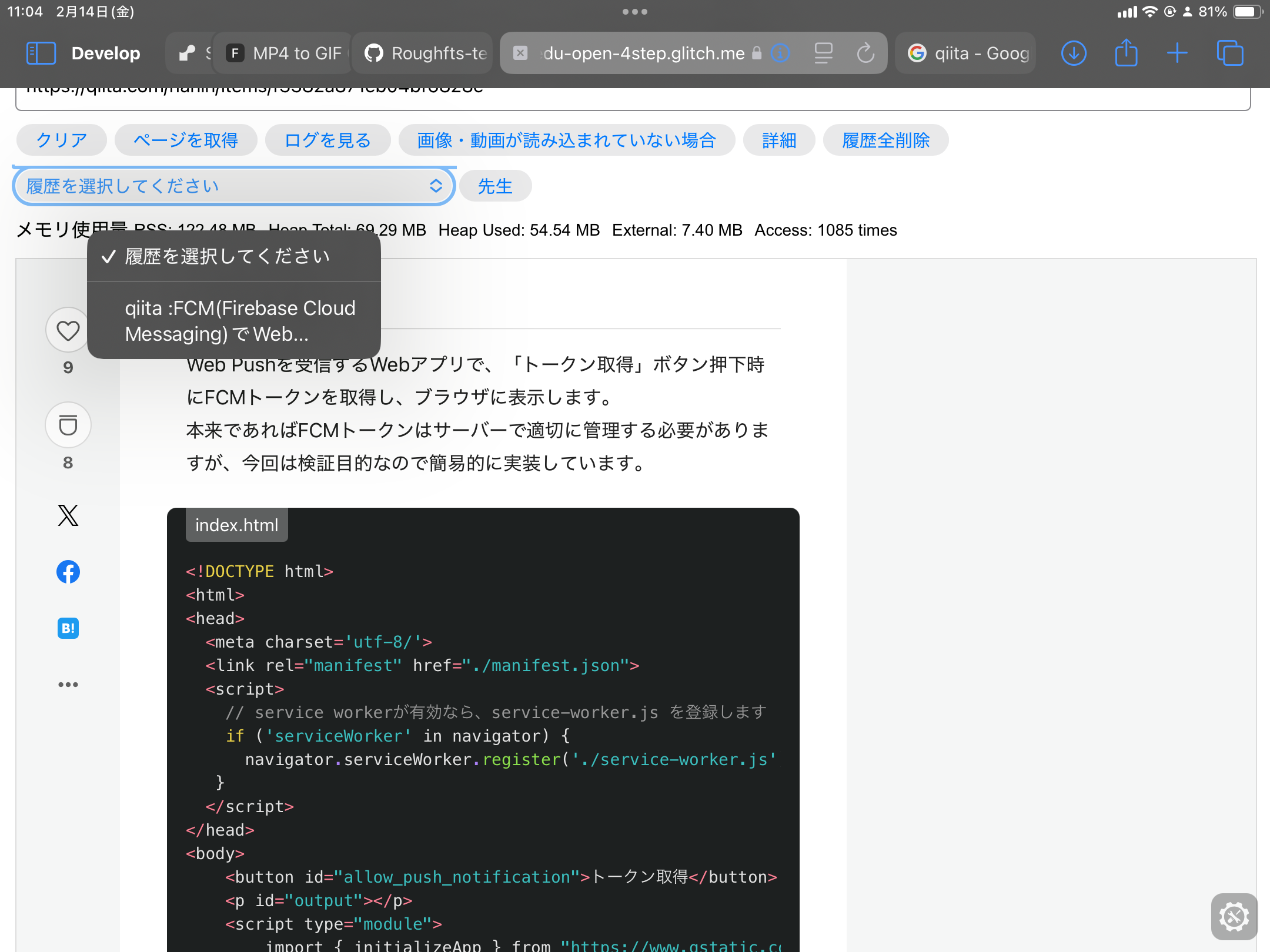Viewport: 1270px width, 952px height.
Task: Show all tabs with the tab overview icon
Action: click(x=1230, y=52)
